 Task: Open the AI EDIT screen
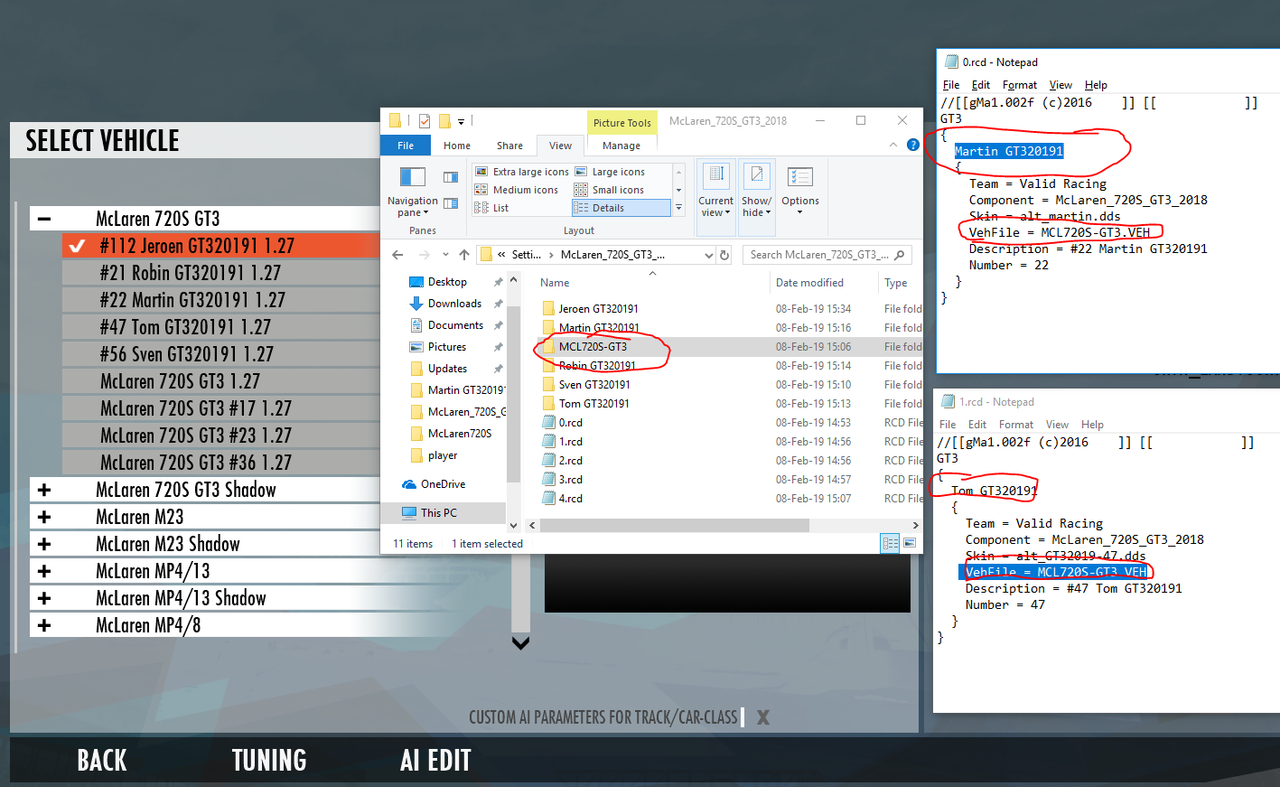435,760
